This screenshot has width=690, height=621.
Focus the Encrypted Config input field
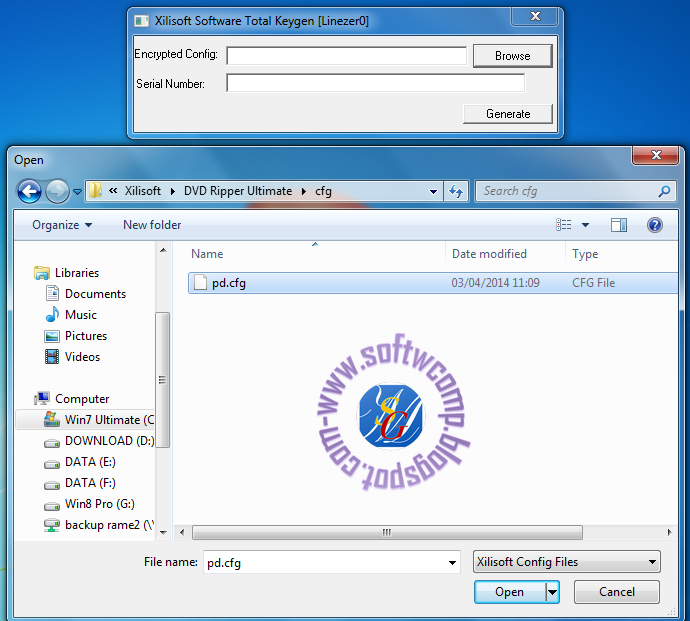tap(346, 56)
